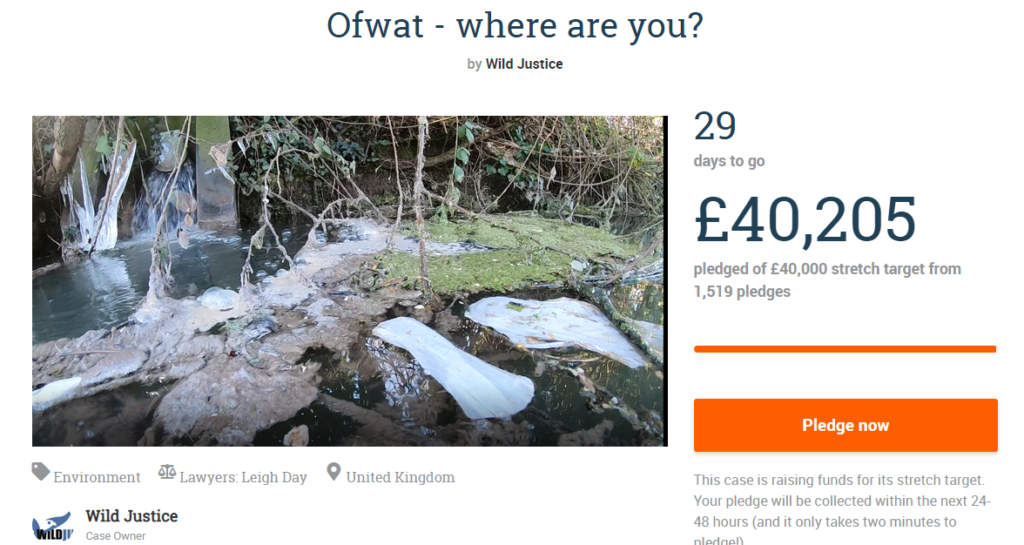
Task: Open Wild Justice case owner profile name
Action: 132,516
